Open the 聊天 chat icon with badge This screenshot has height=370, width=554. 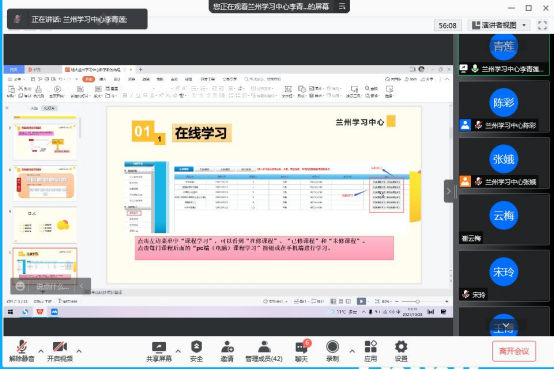(302, 351)
